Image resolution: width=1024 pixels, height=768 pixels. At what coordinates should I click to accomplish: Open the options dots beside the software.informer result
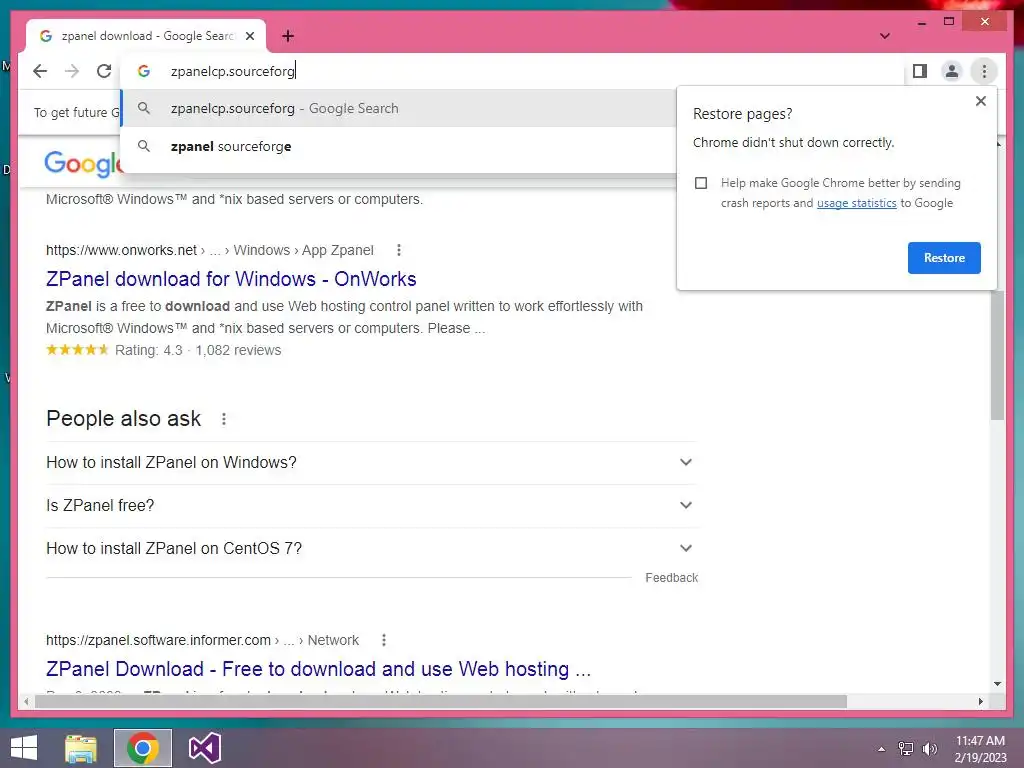pyautogui.click(x=384, y=640)
